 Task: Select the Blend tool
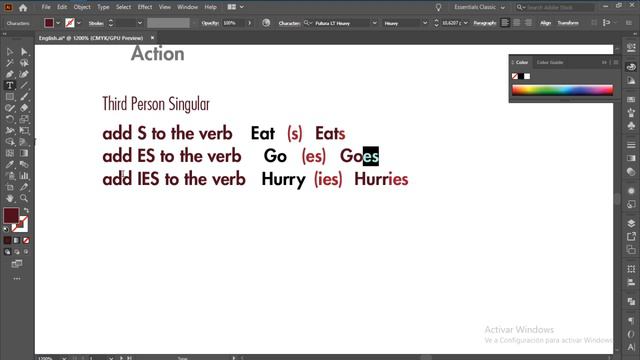pos(24,164)
